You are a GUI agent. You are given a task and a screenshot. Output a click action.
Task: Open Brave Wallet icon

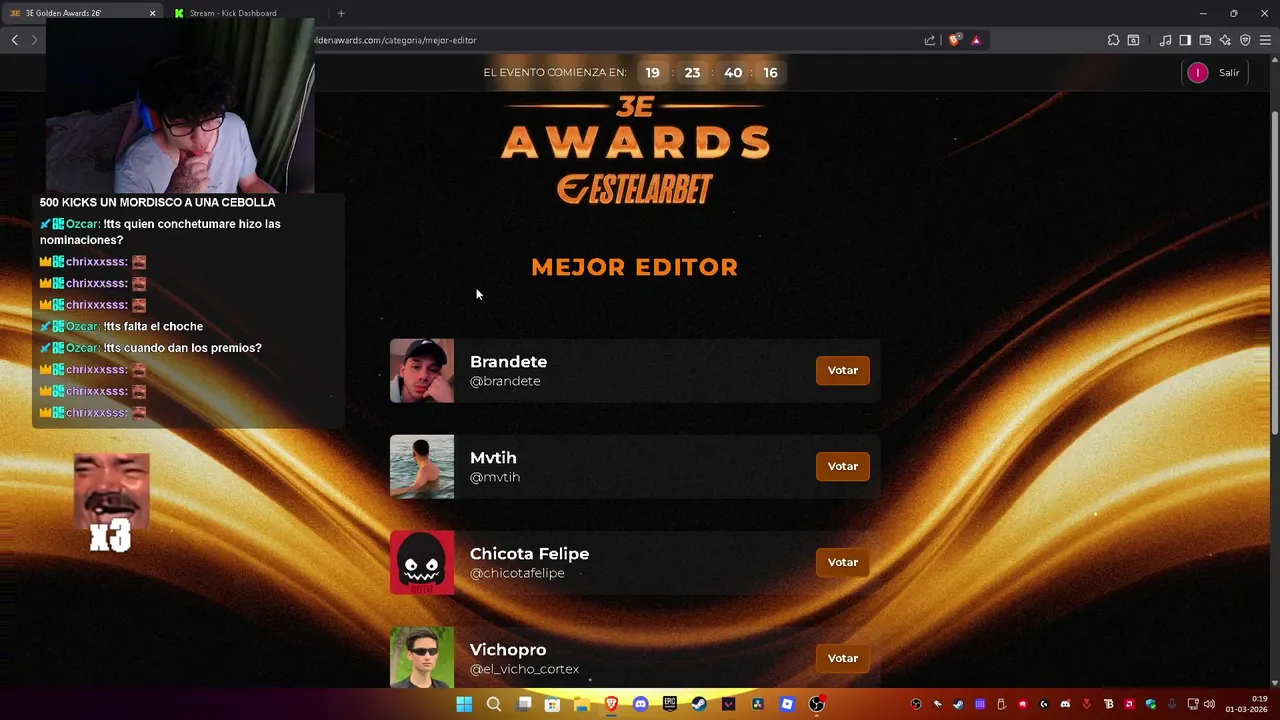[x=1205, y=40]
